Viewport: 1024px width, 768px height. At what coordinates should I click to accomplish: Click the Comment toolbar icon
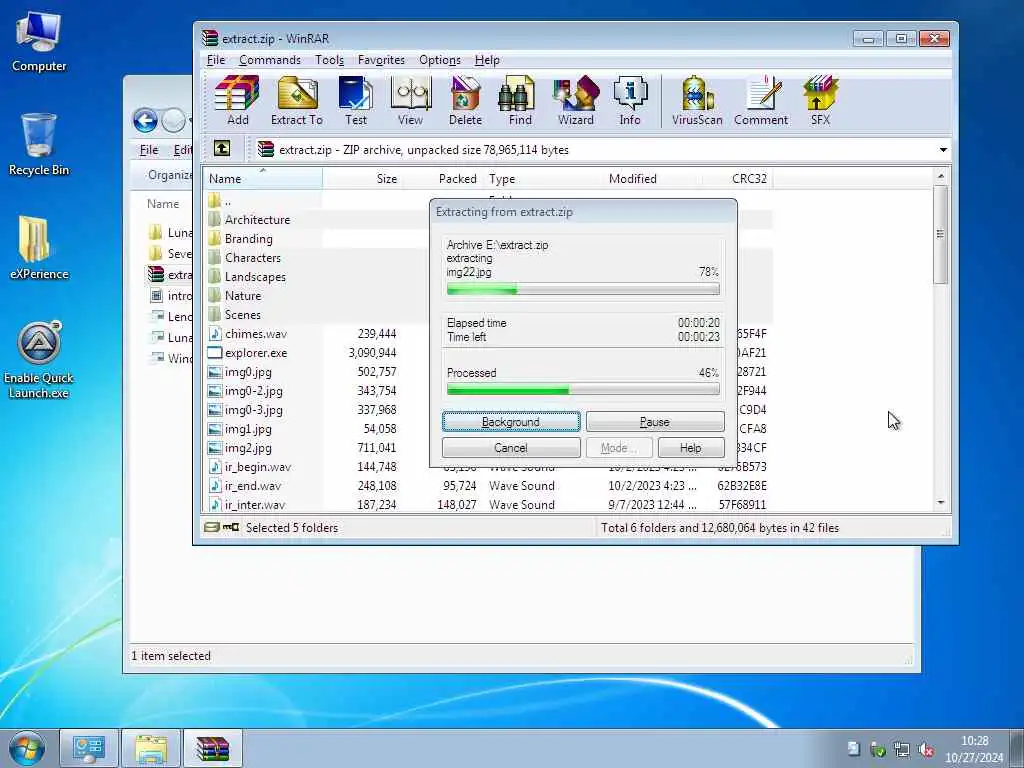pyautogui.click(x=761, y=101)
